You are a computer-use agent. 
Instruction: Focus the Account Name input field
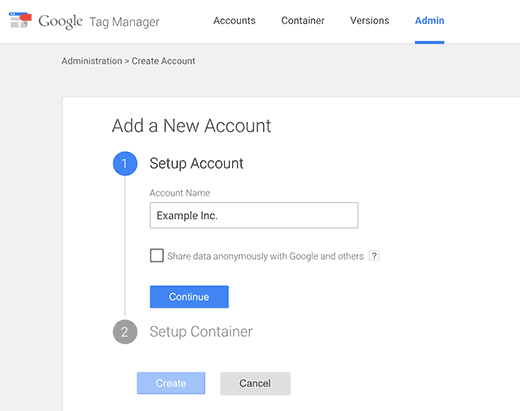tap(254, 215)
